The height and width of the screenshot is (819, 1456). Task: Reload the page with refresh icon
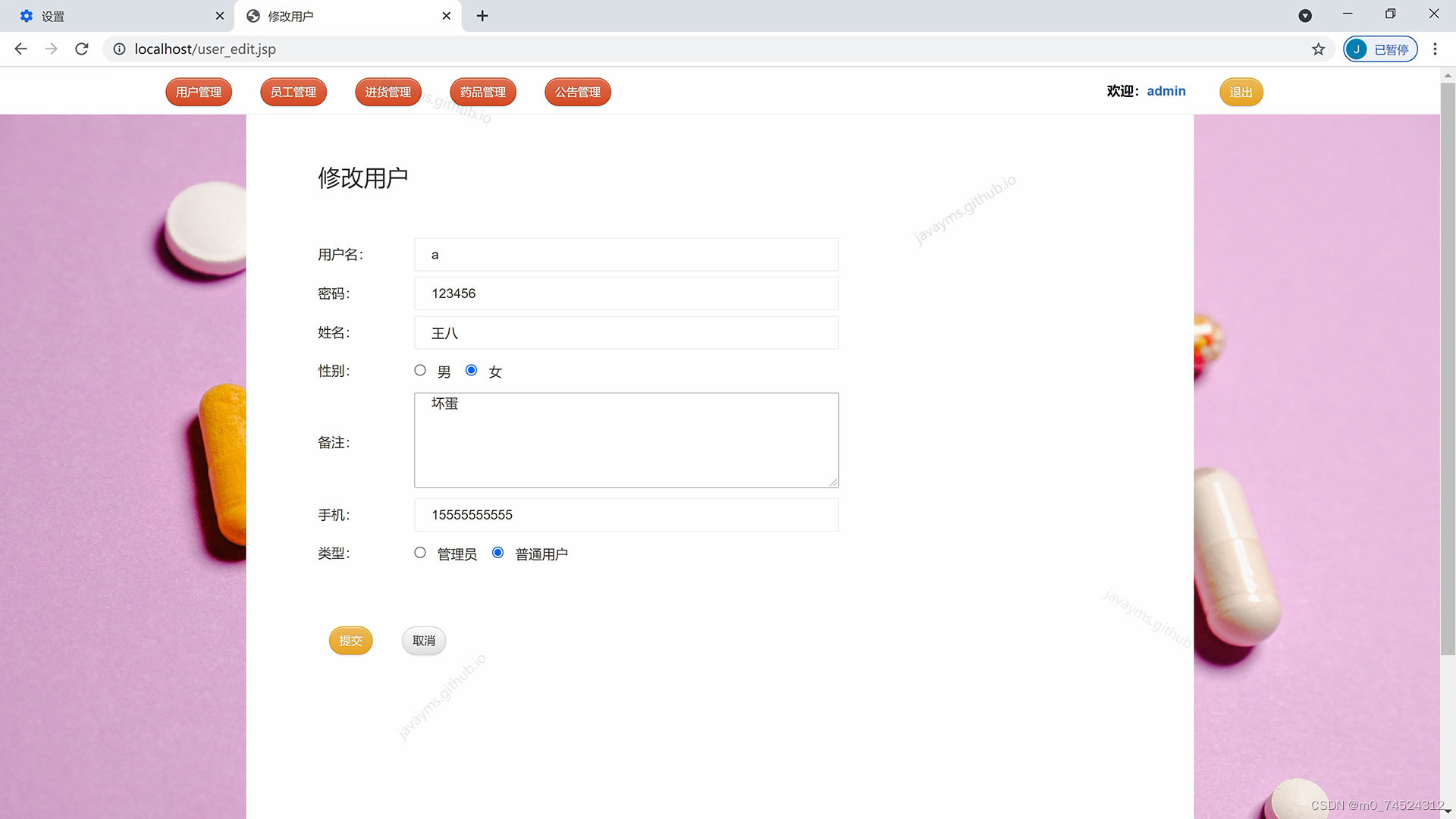(x=82, y=49)
